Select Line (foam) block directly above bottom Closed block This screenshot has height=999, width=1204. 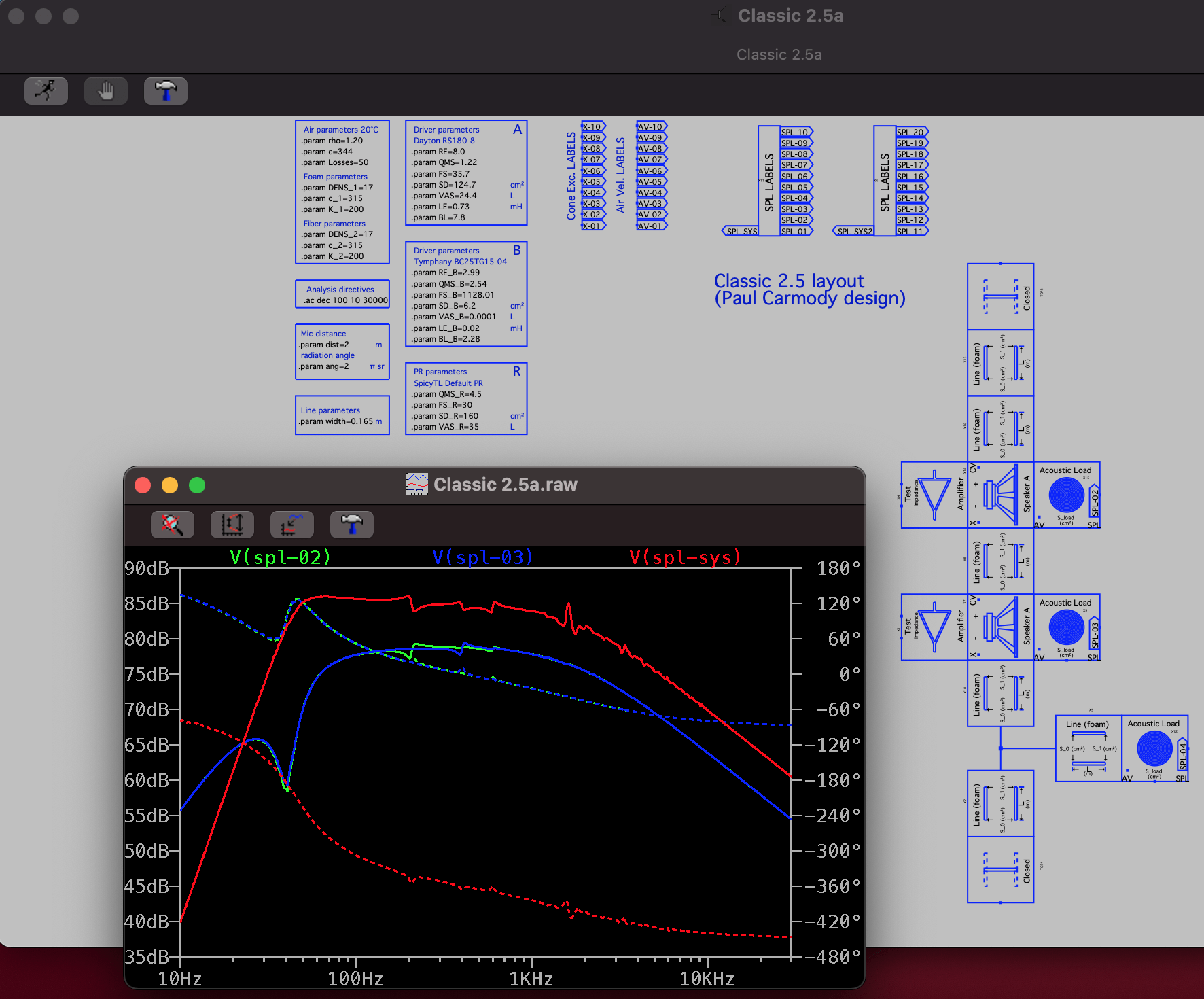(x=1001, y=803)
